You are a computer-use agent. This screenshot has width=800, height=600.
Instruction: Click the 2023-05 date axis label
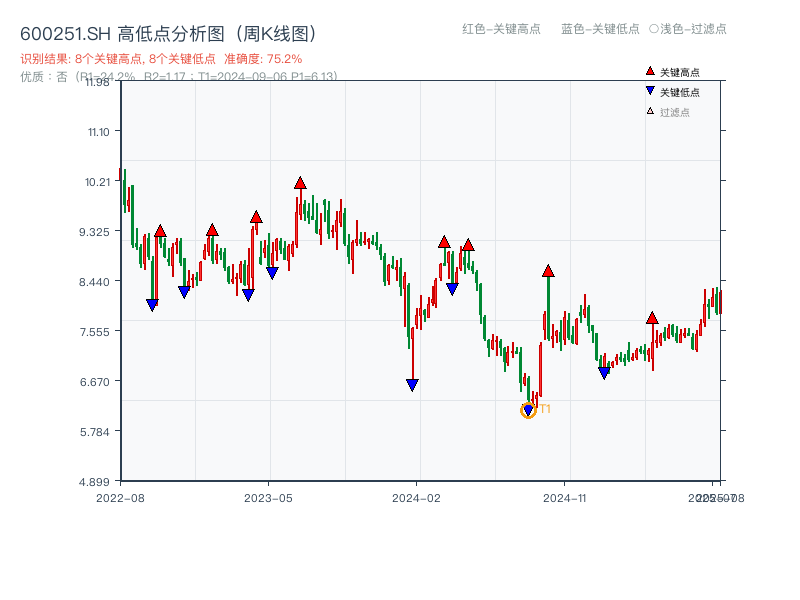click(268, 497)
